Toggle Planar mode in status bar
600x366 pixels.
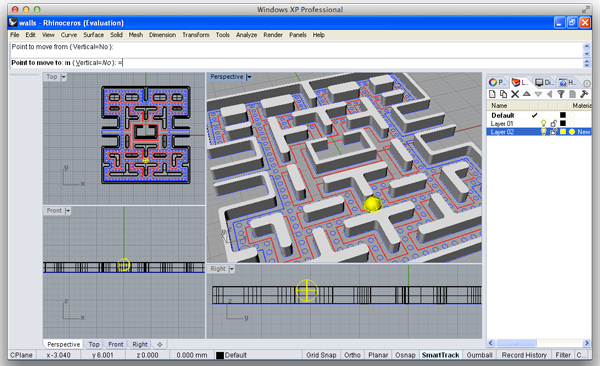(x=378, y=355)
